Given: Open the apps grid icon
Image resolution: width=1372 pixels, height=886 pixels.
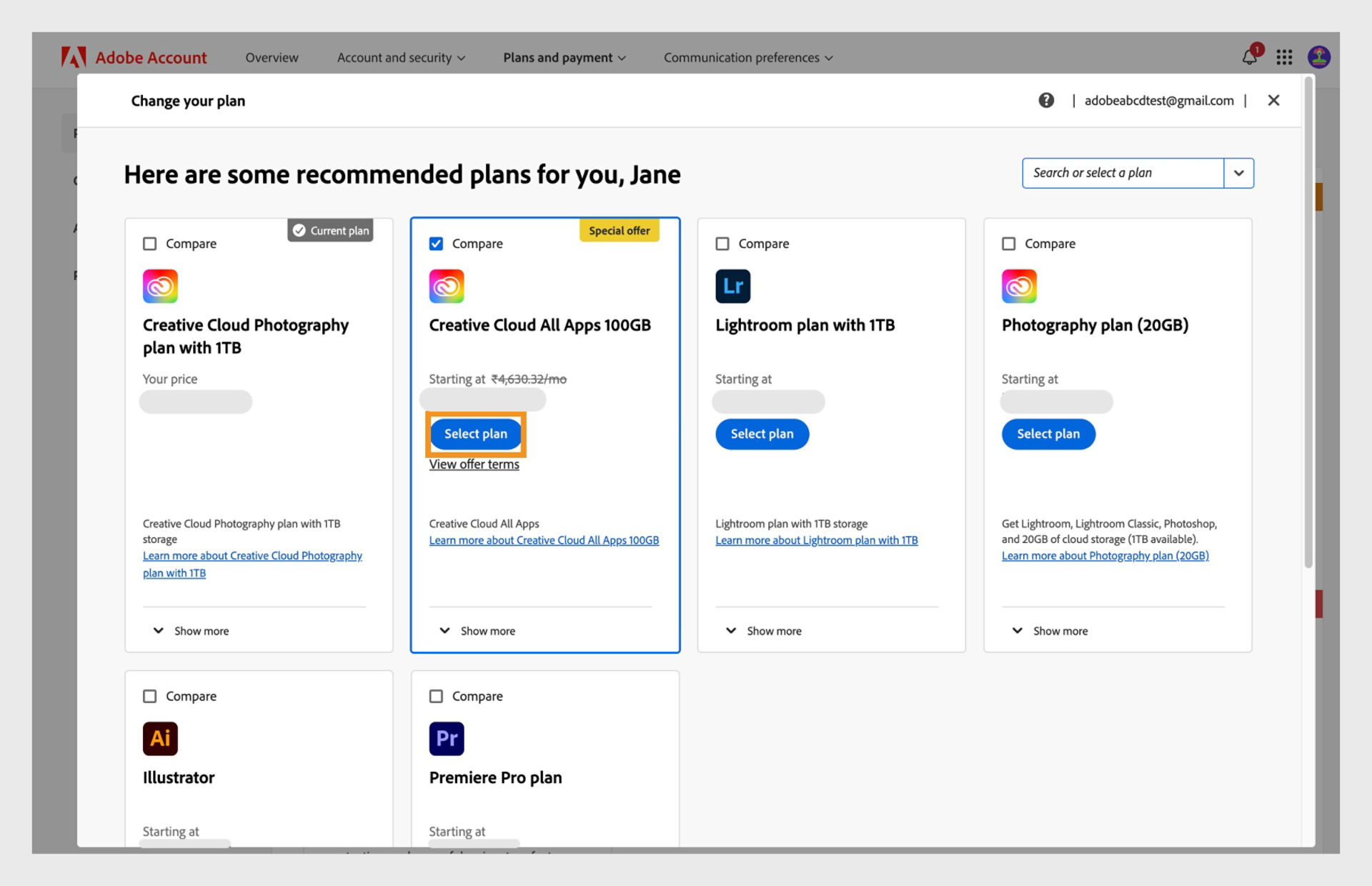Looking at the screenshot, I should pos(1284,57).
